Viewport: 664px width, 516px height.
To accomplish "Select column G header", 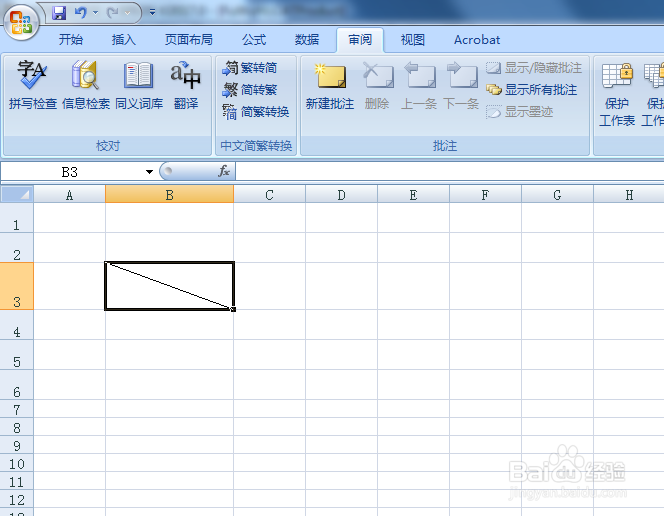I will pyautogui.click(x=557, y=195).
